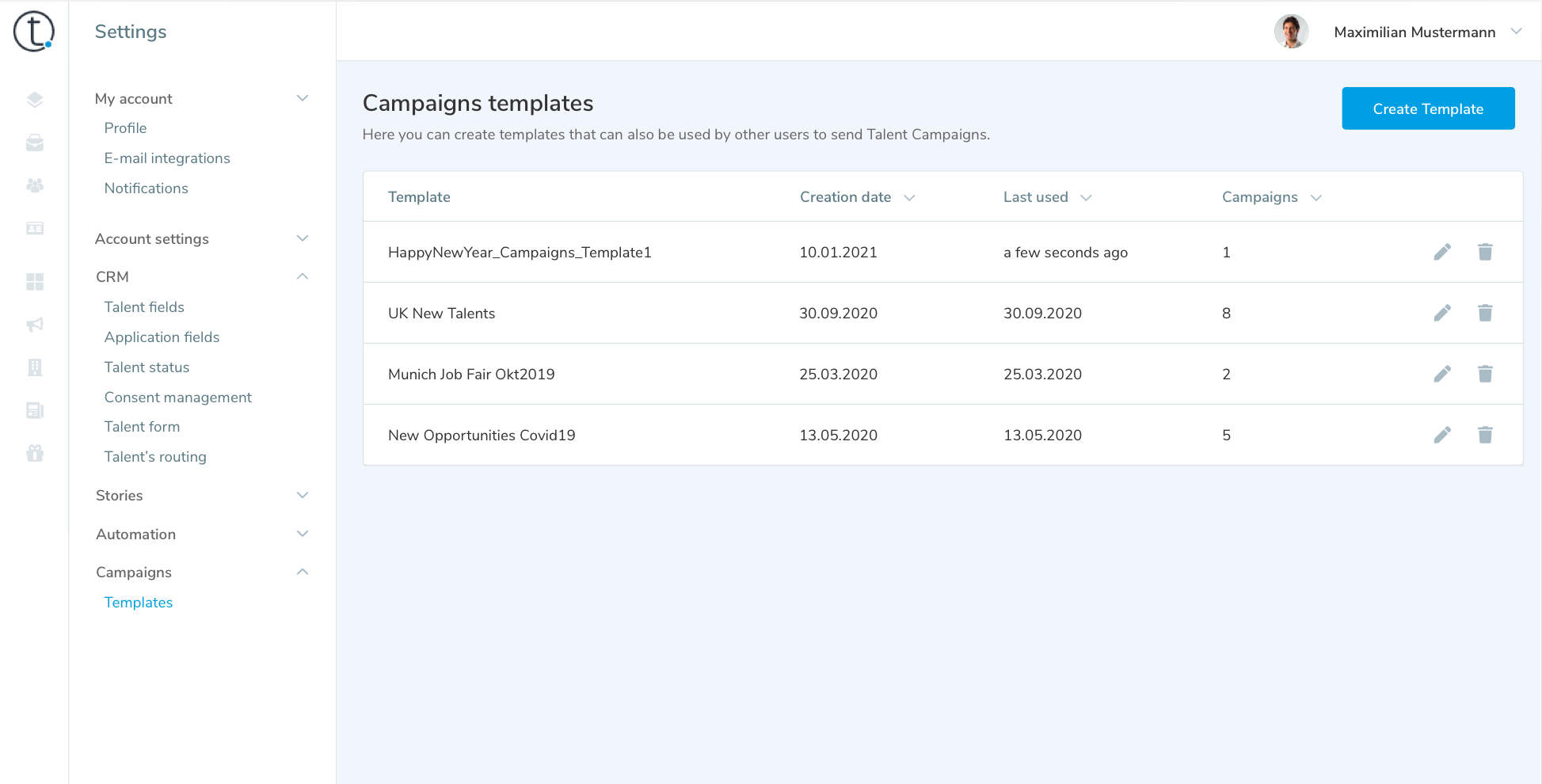The width and height of the screenshot is (1542, 784).
Task: Edit the HappyNewYear_Campaigns_Template1 template
Action: click(1442, 252)
